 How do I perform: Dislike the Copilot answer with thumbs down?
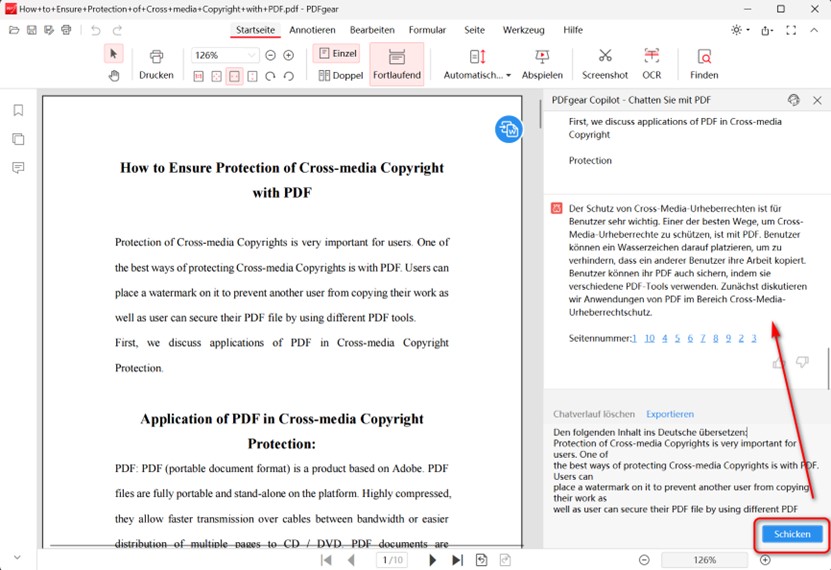[x=802, y=362]
